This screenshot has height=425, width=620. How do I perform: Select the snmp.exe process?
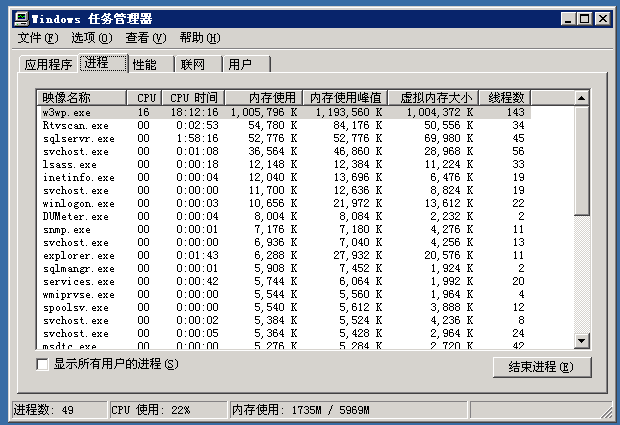[x=284, y=230]
